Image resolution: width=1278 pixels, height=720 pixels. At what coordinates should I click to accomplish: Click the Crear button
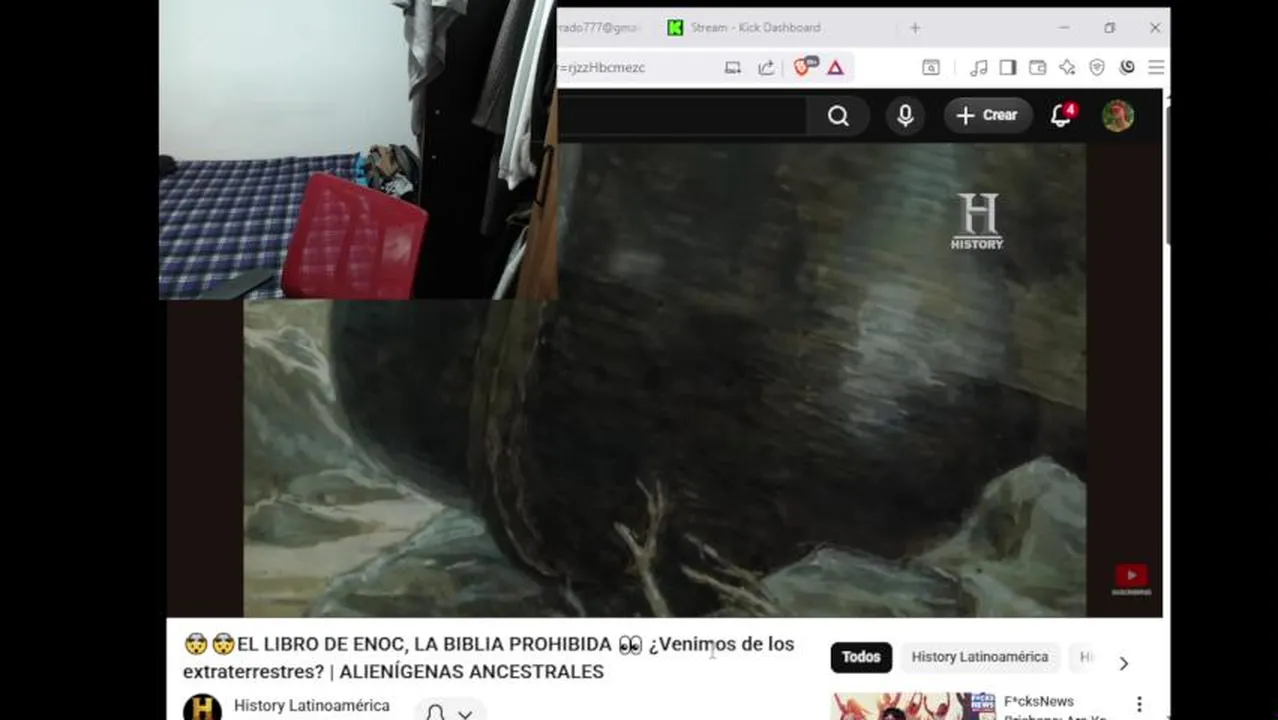pyautogui.click(x=988, y=116)
